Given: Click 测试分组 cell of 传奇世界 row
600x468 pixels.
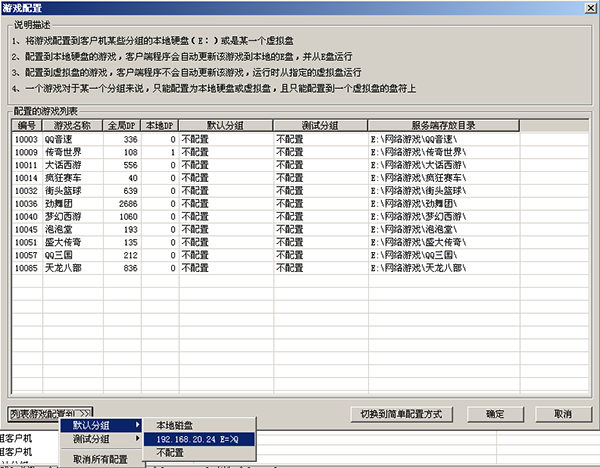Looking at the screenshot, I should (320, 152).
